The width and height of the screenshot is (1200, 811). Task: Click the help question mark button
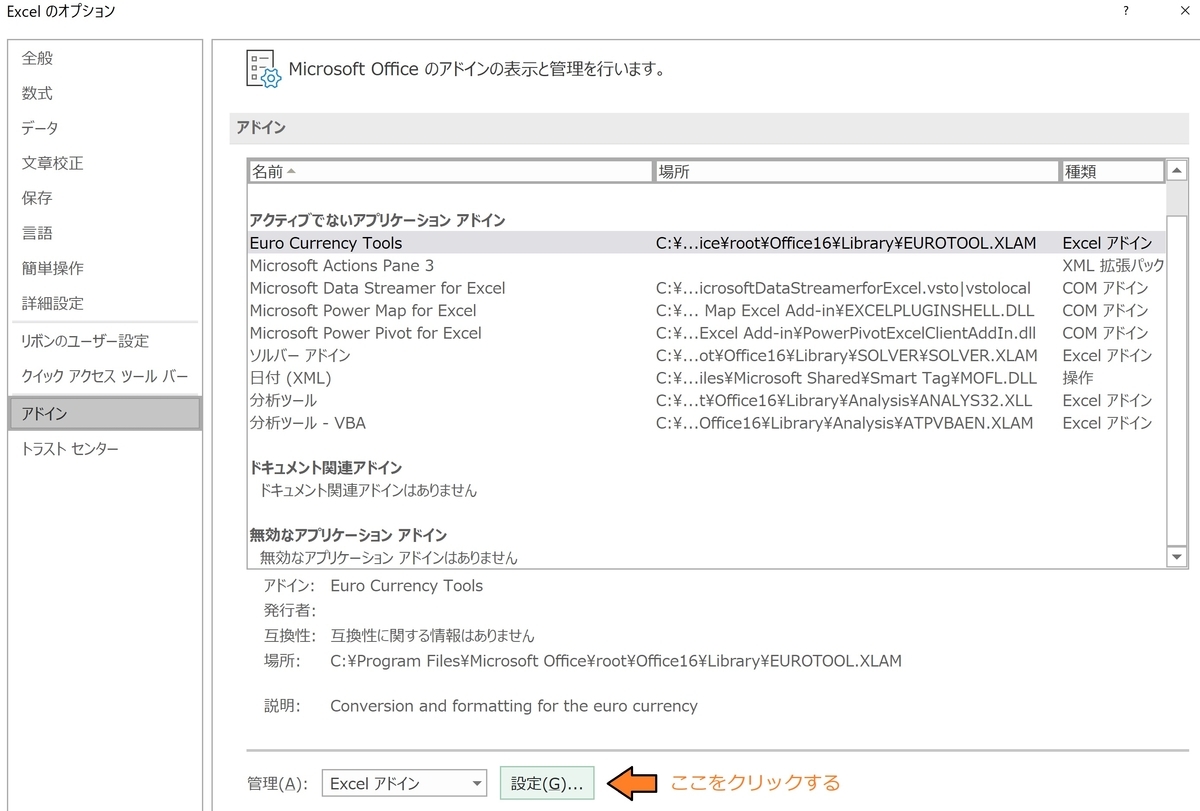point(1126,11)
